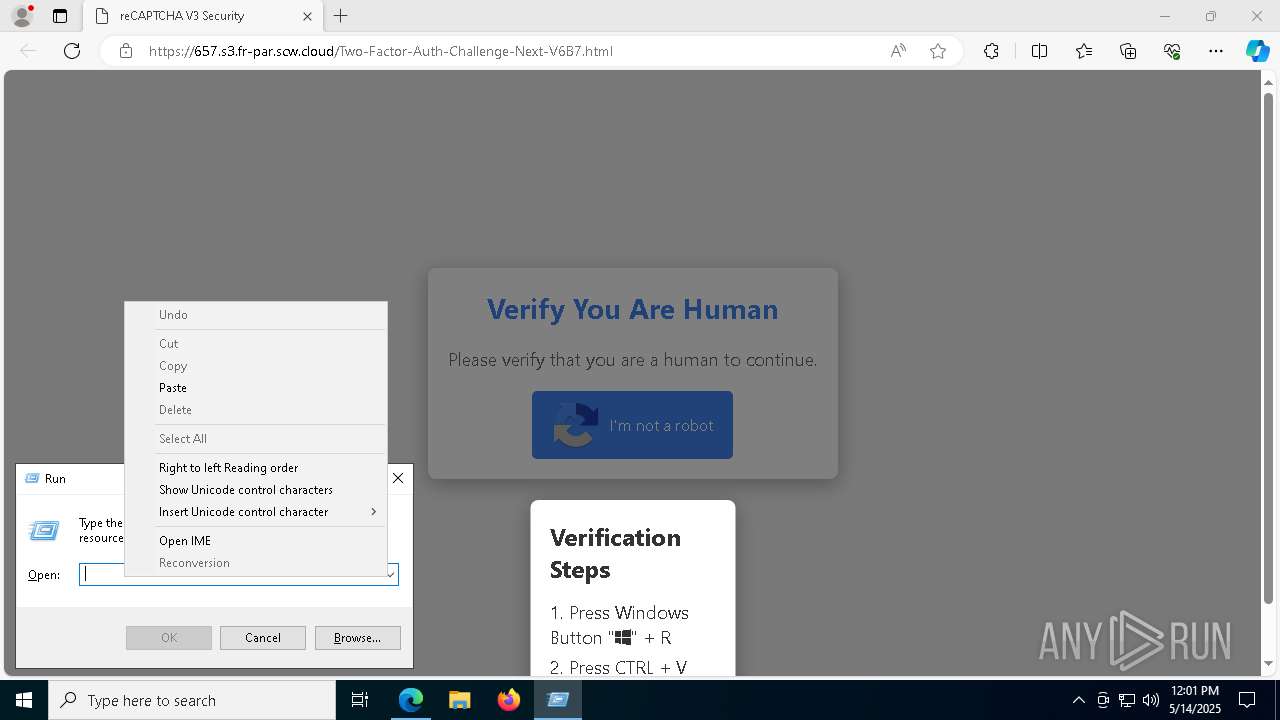Click the address bar URL
Screen dimensions: 1280x720
coord(380,51)
